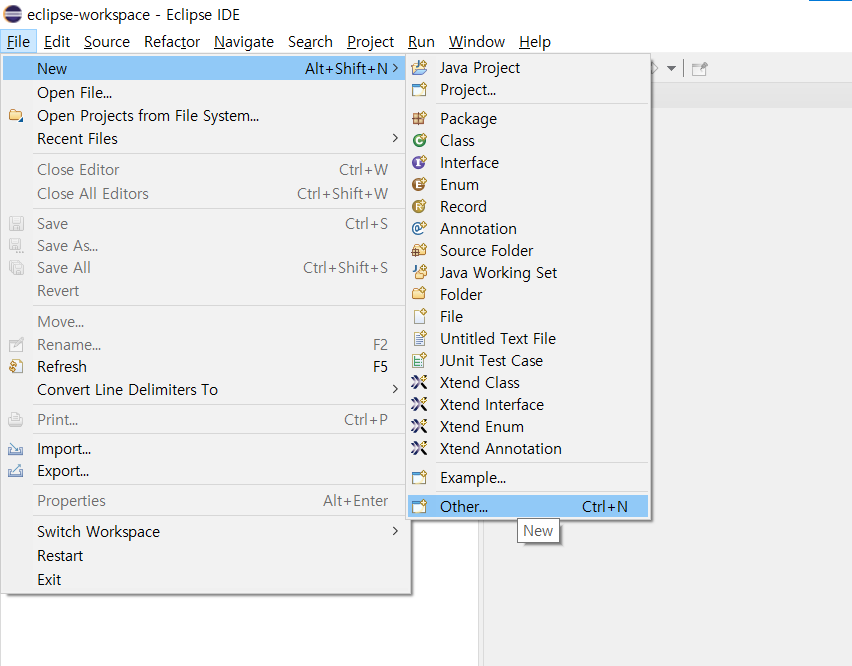Click the green Class icon

coord(419,141)
